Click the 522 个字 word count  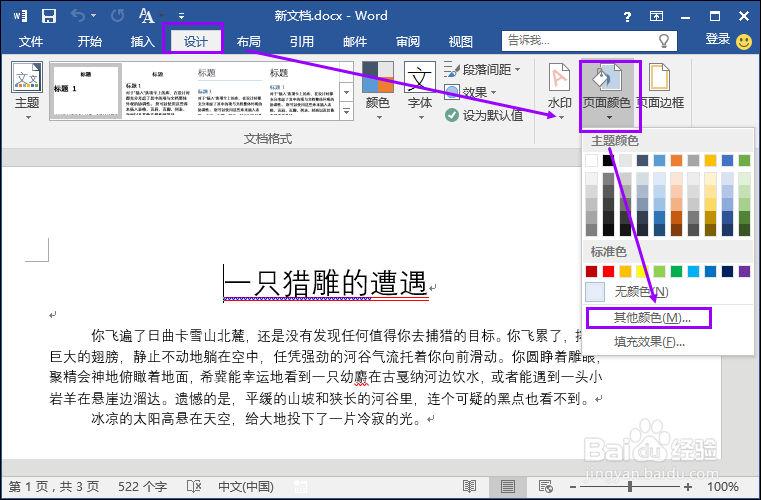(143, 486)
